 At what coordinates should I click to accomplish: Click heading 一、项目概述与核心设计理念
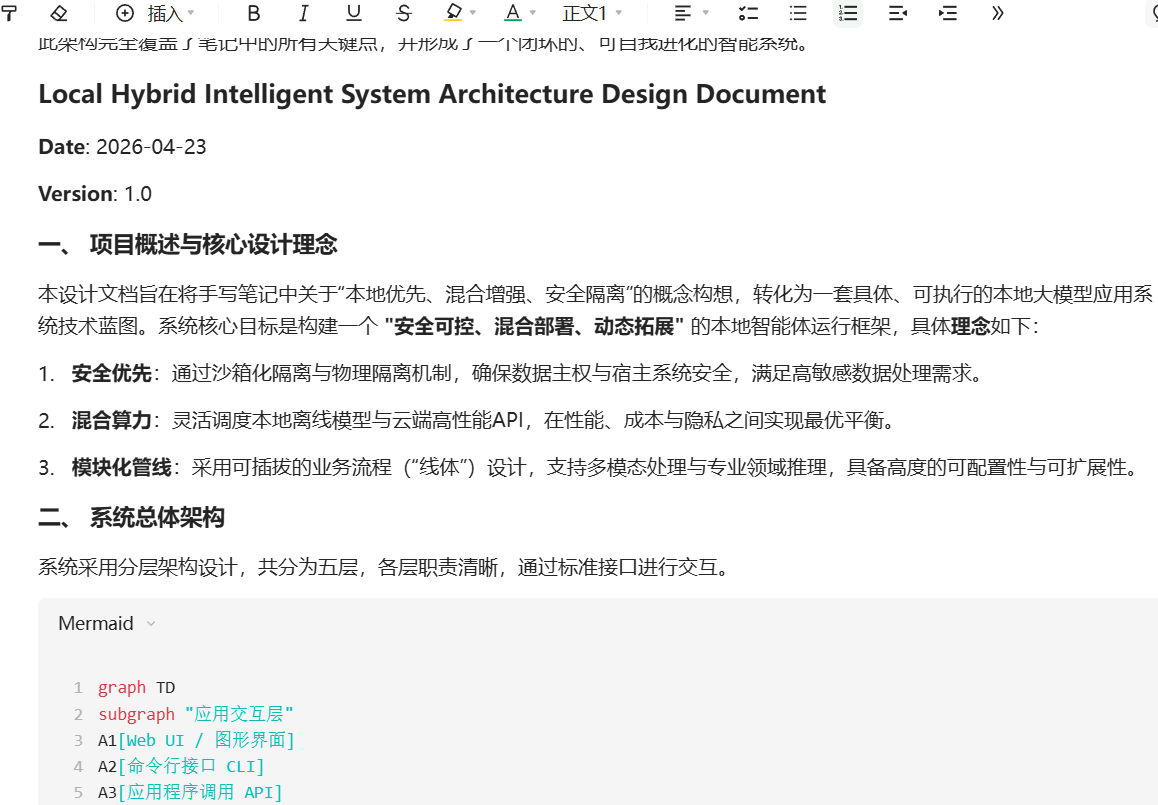[188, 244]
